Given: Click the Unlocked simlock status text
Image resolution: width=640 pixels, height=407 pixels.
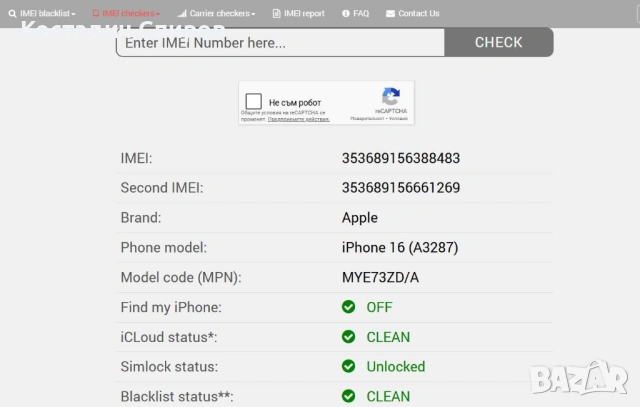Looking at the screenshot, I should [396, 367].
